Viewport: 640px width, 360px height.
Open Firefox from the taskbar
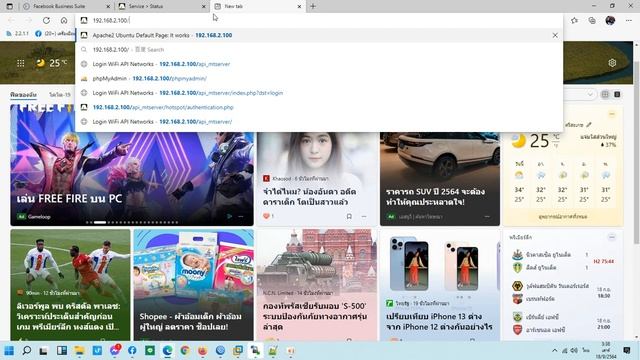[202, 351]
